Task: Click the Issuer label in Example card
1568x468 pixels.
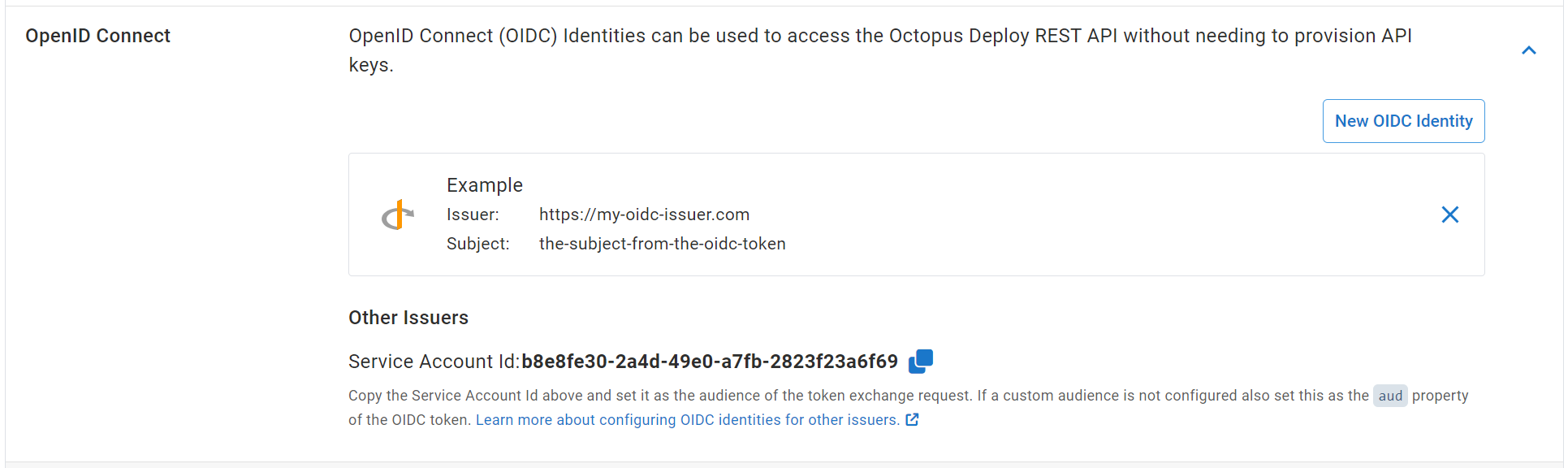Action: (x=473, y=214)
